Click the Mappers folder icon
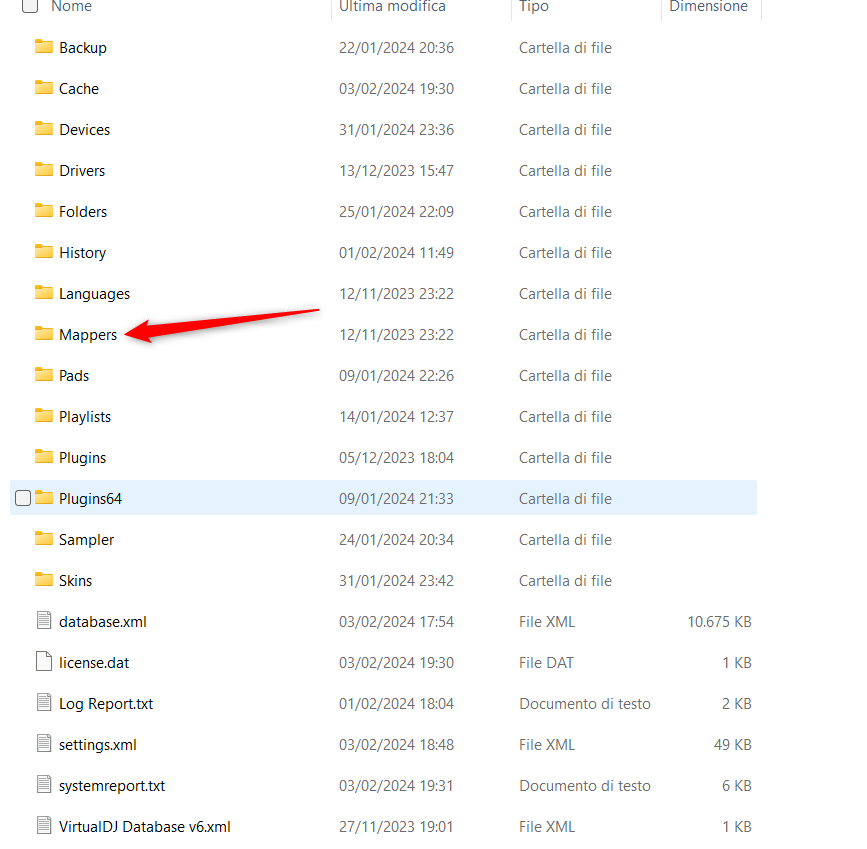The width and height of the screenshot is (867, 849). pos(44,334)
